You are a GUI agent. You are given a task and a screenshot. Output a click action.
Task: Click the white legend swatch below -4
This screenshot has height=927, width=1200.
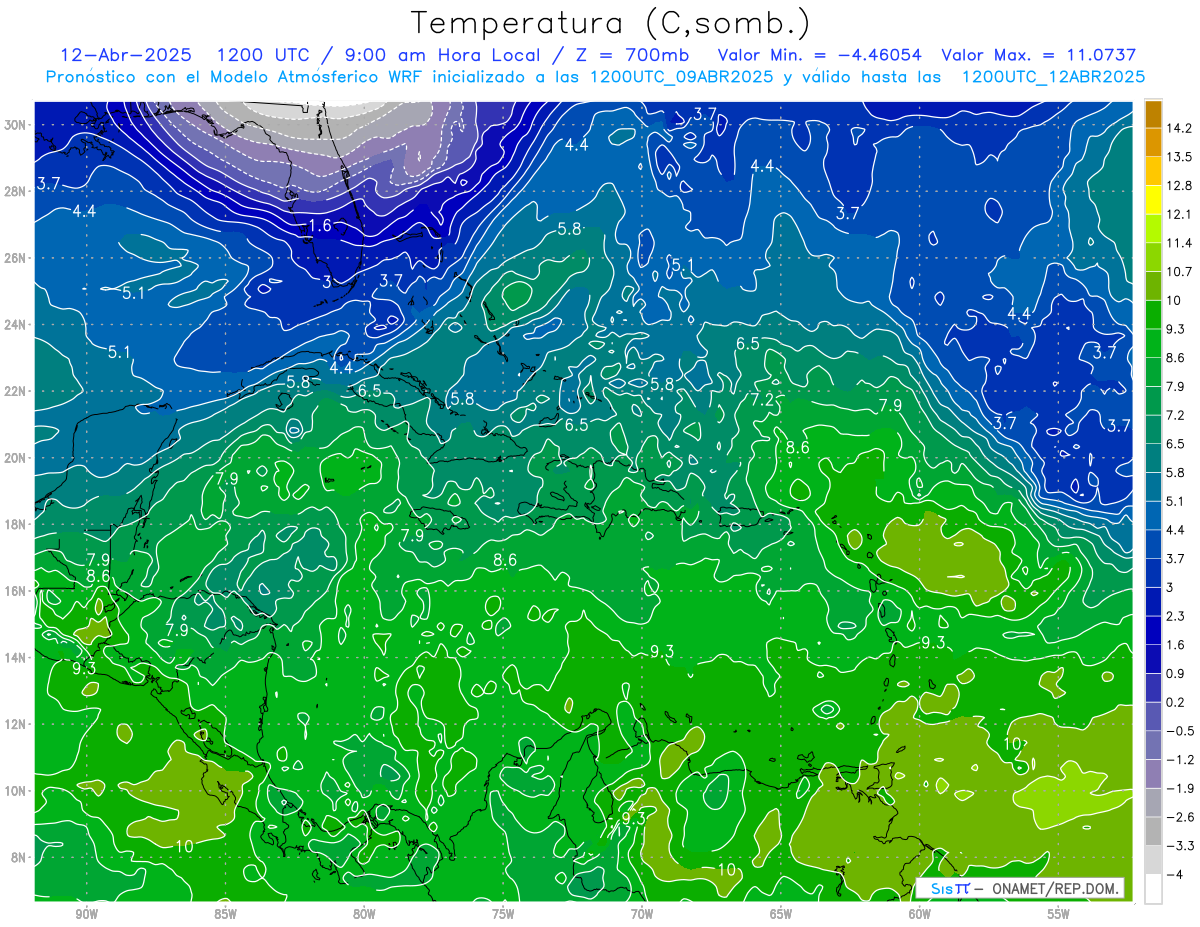pyautogui.click(x=1153, y=889)
